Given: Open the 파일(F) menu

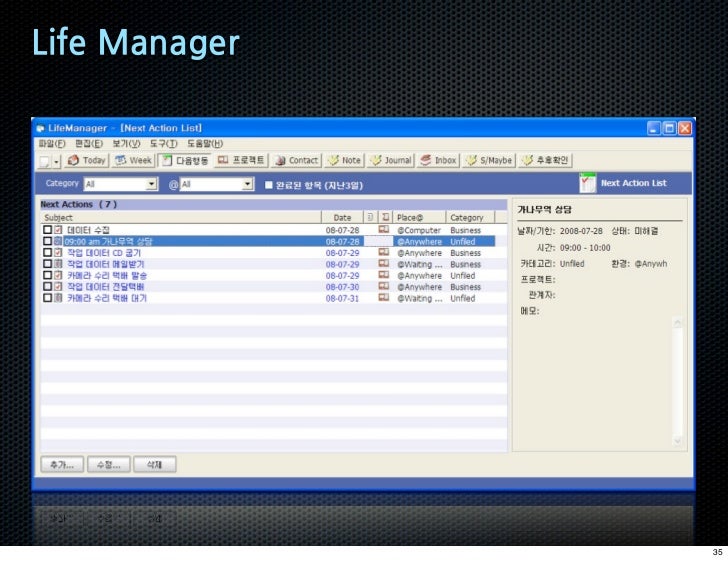Looking at the screenshot, I should [x=52, y=144].
